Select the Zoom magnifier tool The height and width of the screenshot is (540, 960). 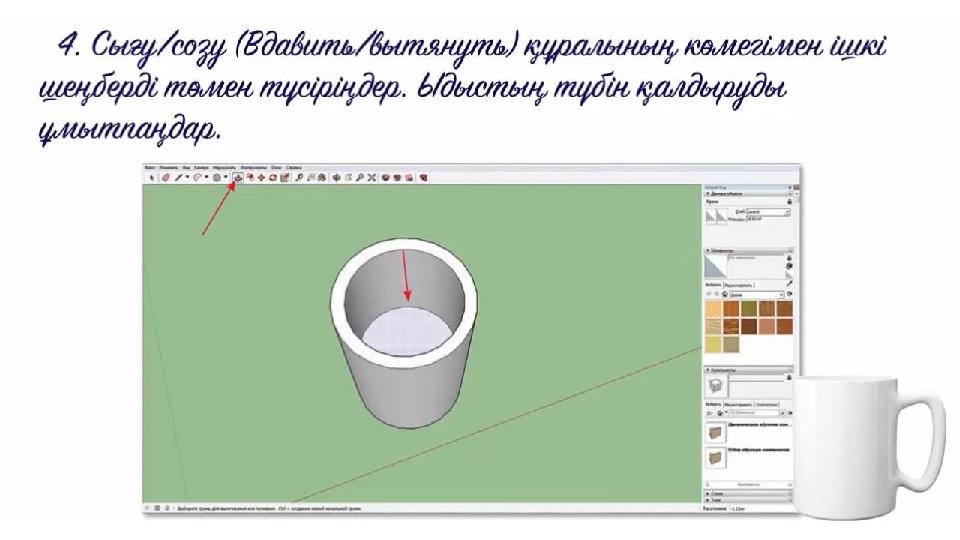[360, 178]
